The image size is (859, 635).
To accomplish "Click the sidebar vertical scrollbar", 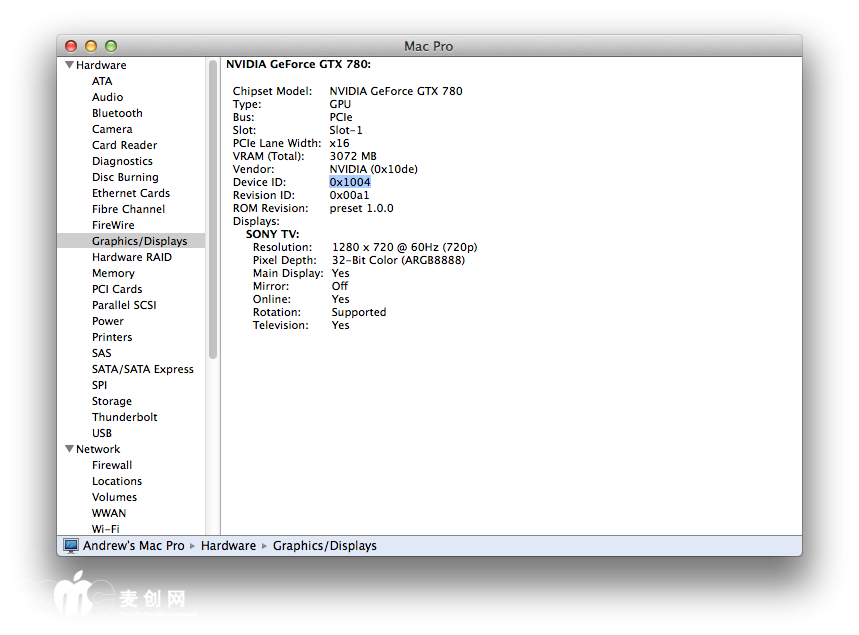I will 213,210.
